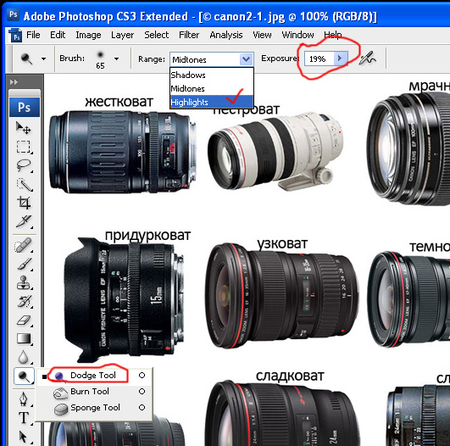Click the brush size 65 preview

coord(100,59)
